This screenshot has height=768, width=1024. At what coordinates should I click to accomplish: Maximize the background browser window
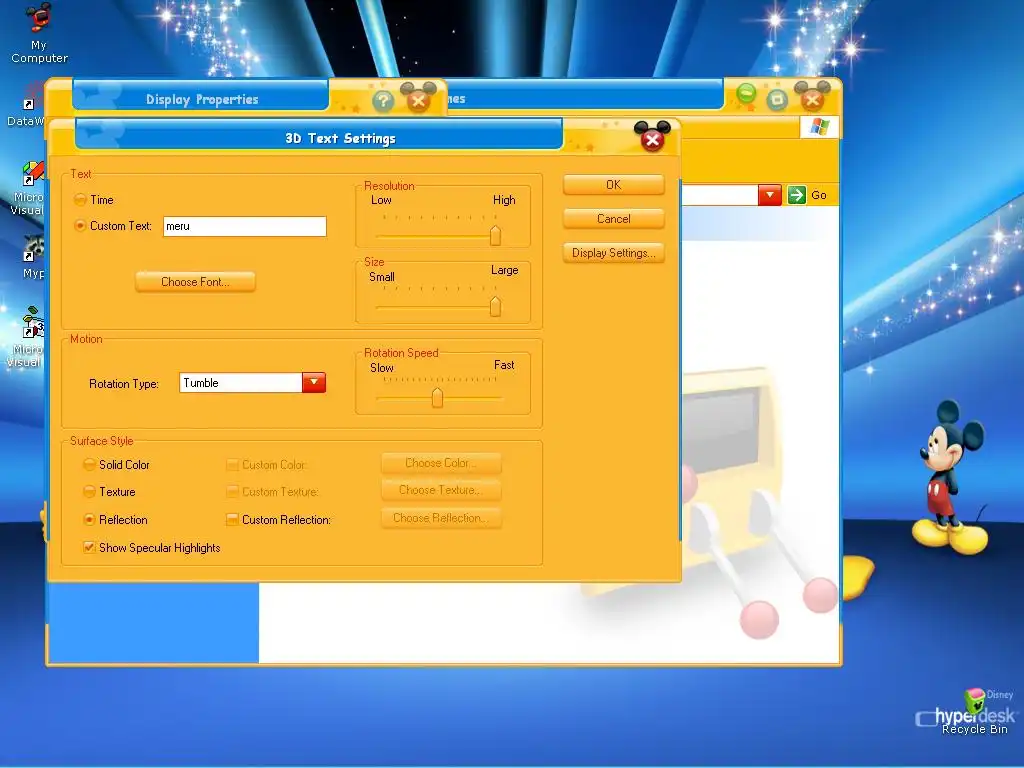776,99
